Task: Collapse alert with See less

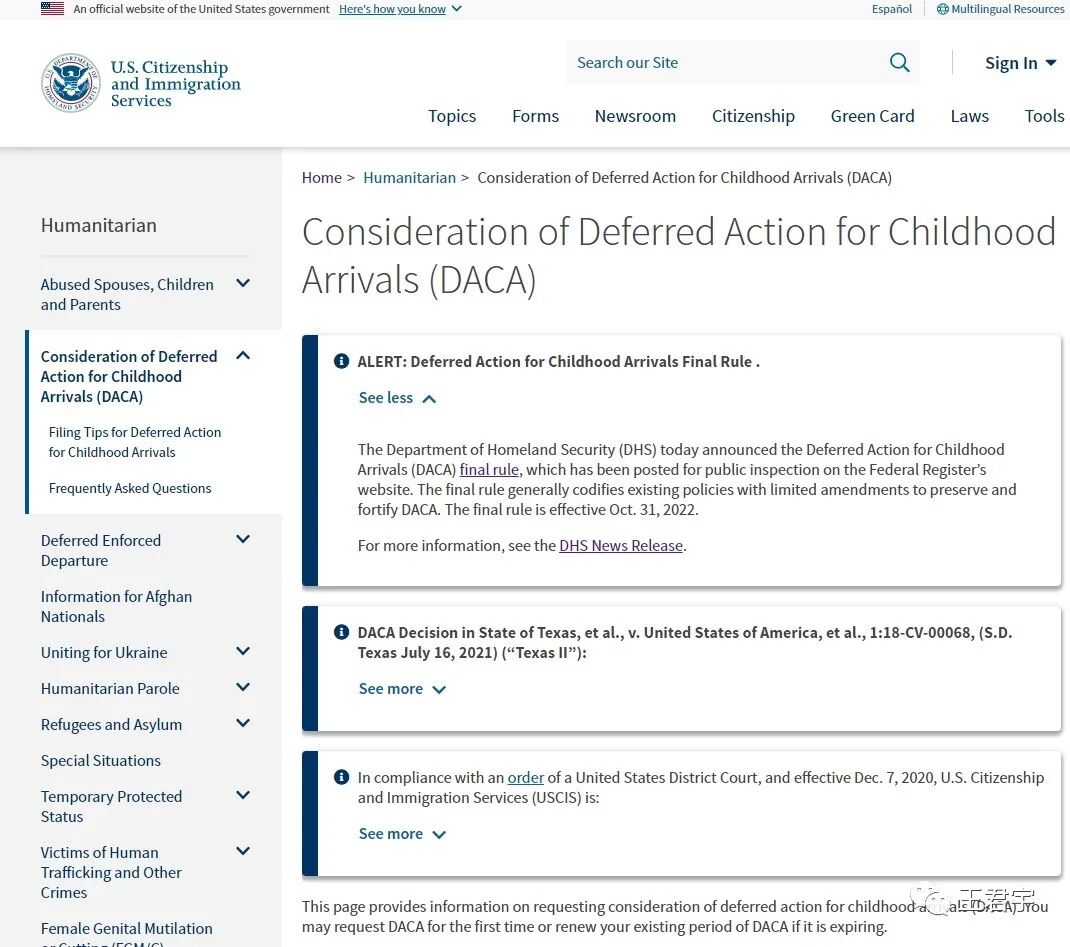Action: click(x=397, y=398)
